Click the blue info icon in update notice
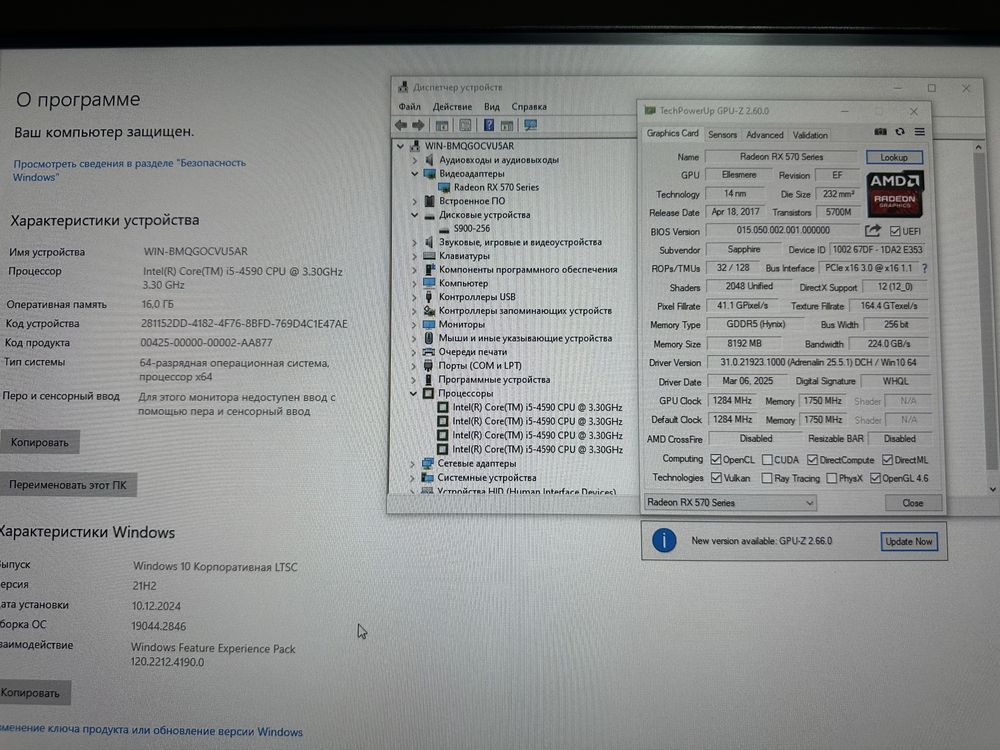Viewport: 1000px width, 750px height. pos(664,541)
